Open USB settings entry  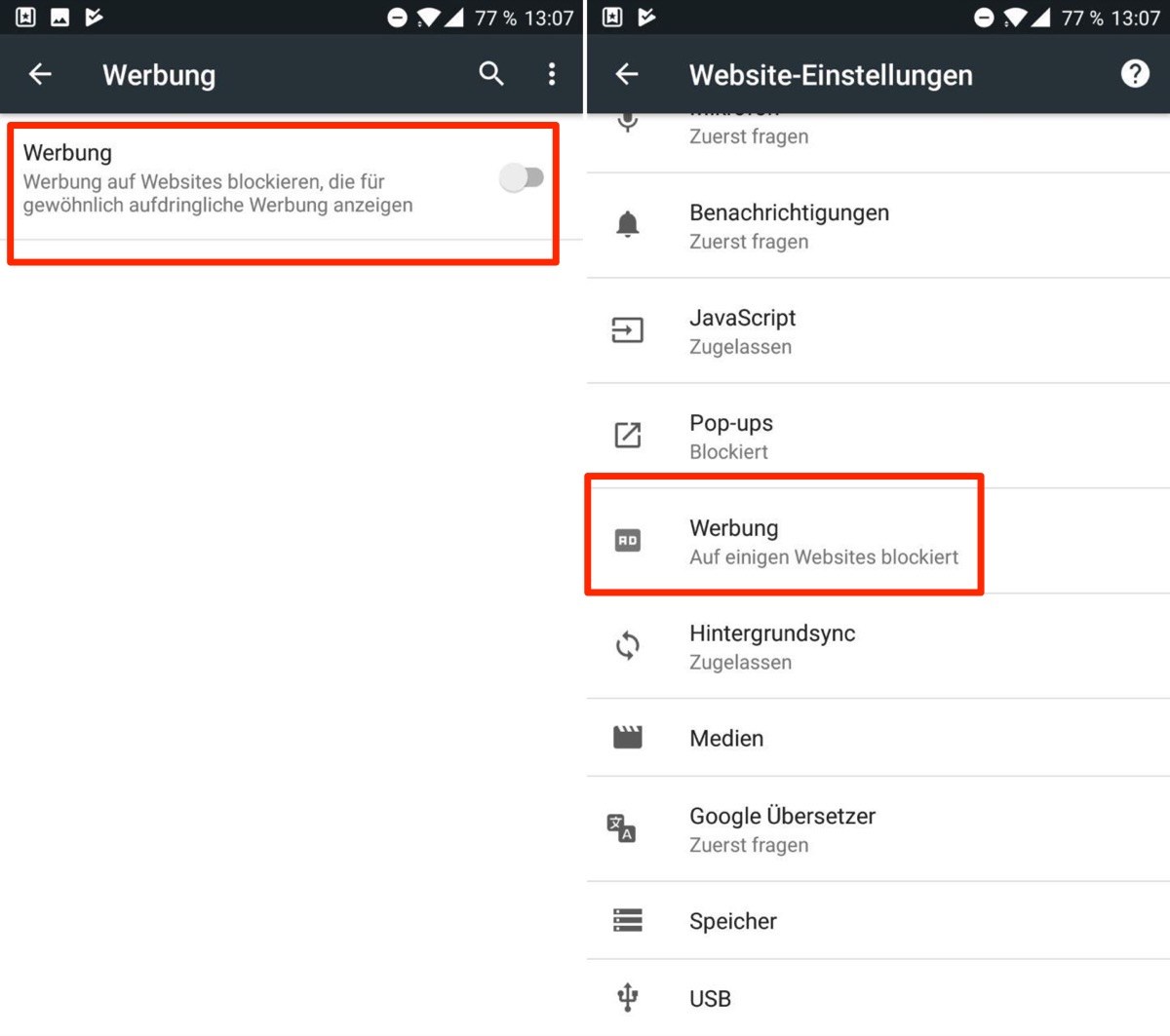[x=878, y=999]
